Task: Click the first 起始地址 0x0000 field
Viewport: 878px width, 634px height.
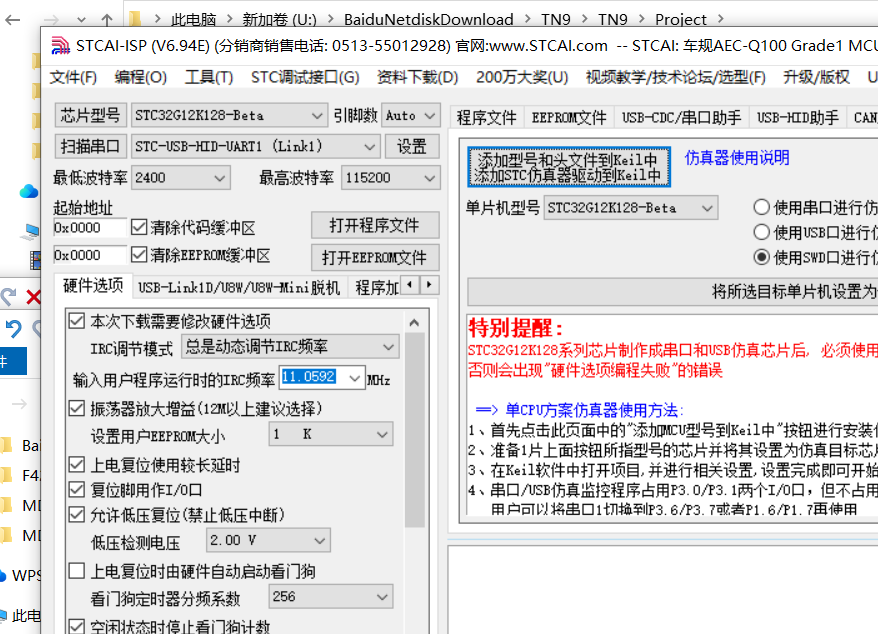Action: point(90,228)
